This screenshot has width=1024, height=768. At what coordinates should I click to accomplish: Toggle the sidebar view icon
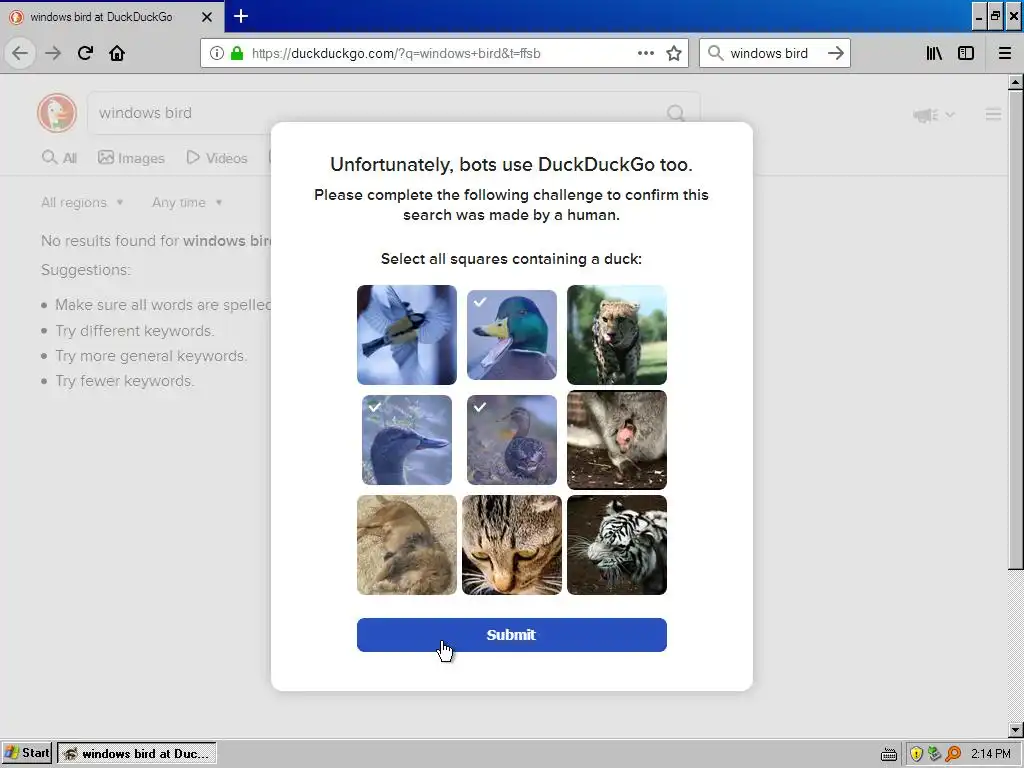click(x=966, y=54)
